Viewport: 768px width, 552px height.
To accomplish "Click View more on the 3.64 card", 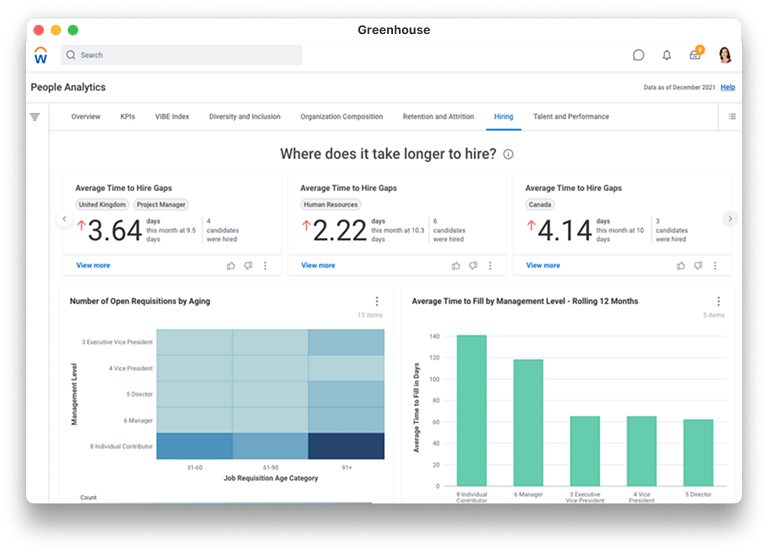I will coord(93,265).
